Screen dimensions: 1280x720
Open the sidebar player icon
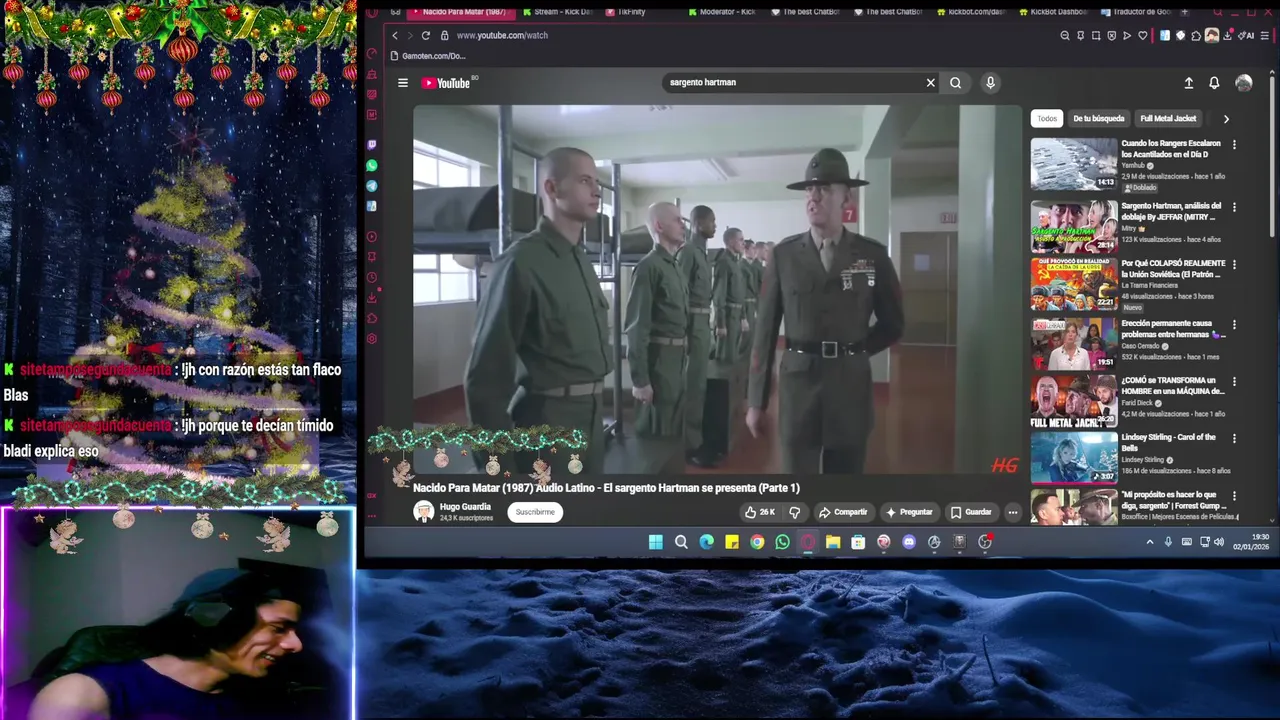pos(372,237)
